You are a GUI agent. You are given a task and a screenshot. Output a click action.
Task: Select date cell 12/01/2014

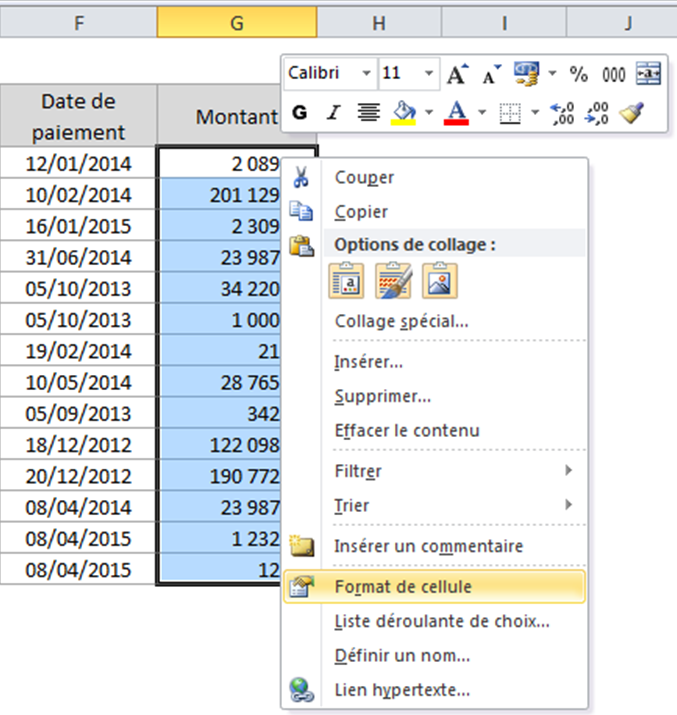[78, 164]
